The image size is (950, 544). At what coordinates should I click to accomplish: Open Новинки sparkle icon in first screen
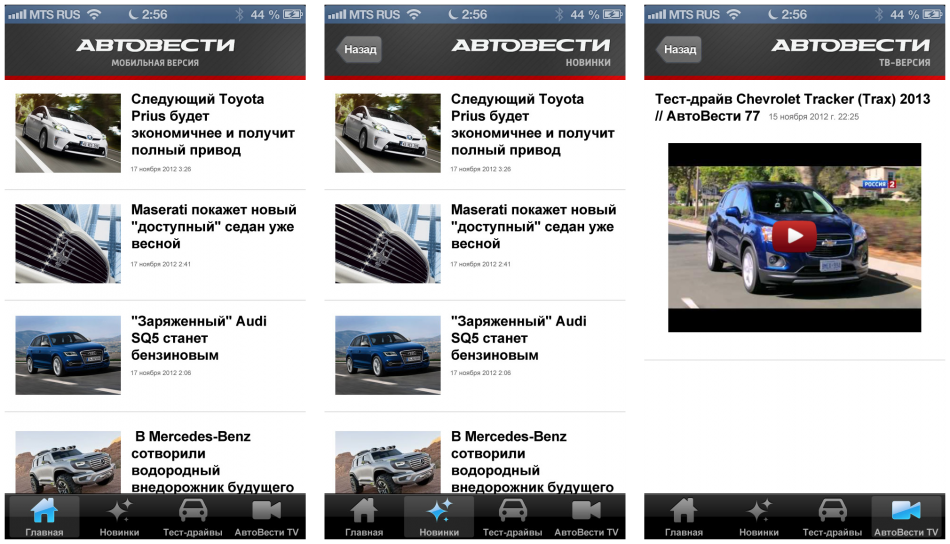[119, 511]
